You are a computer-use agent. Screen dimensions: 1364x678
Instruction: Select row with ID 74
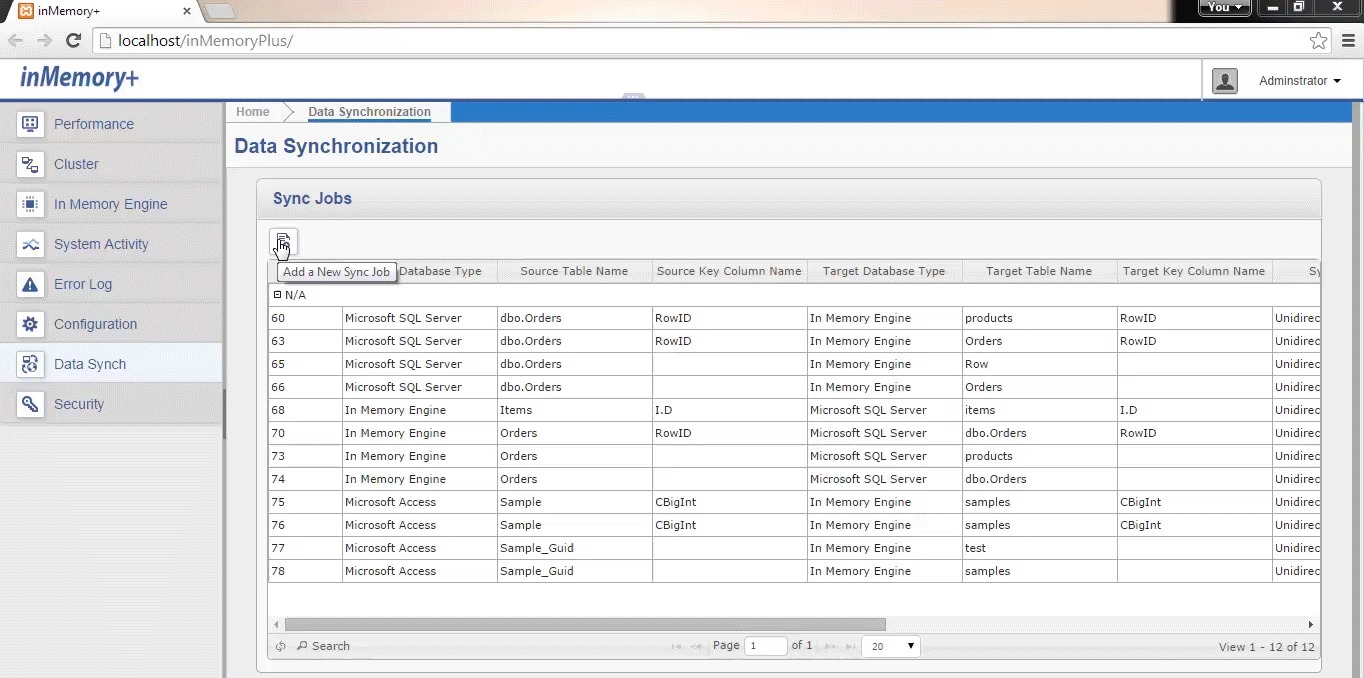[x=794, y=479]
